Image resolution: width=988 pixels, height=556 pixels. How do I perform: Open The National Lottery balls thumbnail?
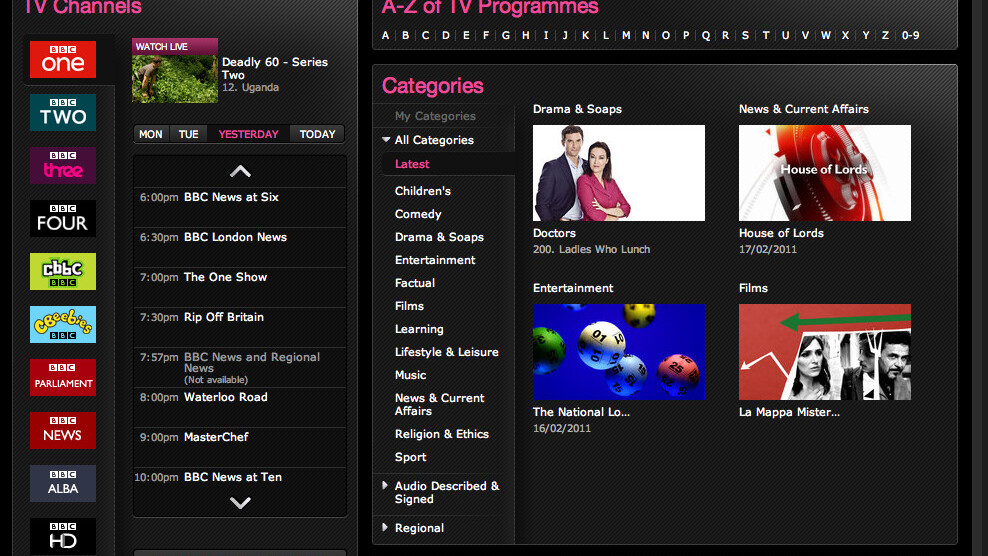619,352
